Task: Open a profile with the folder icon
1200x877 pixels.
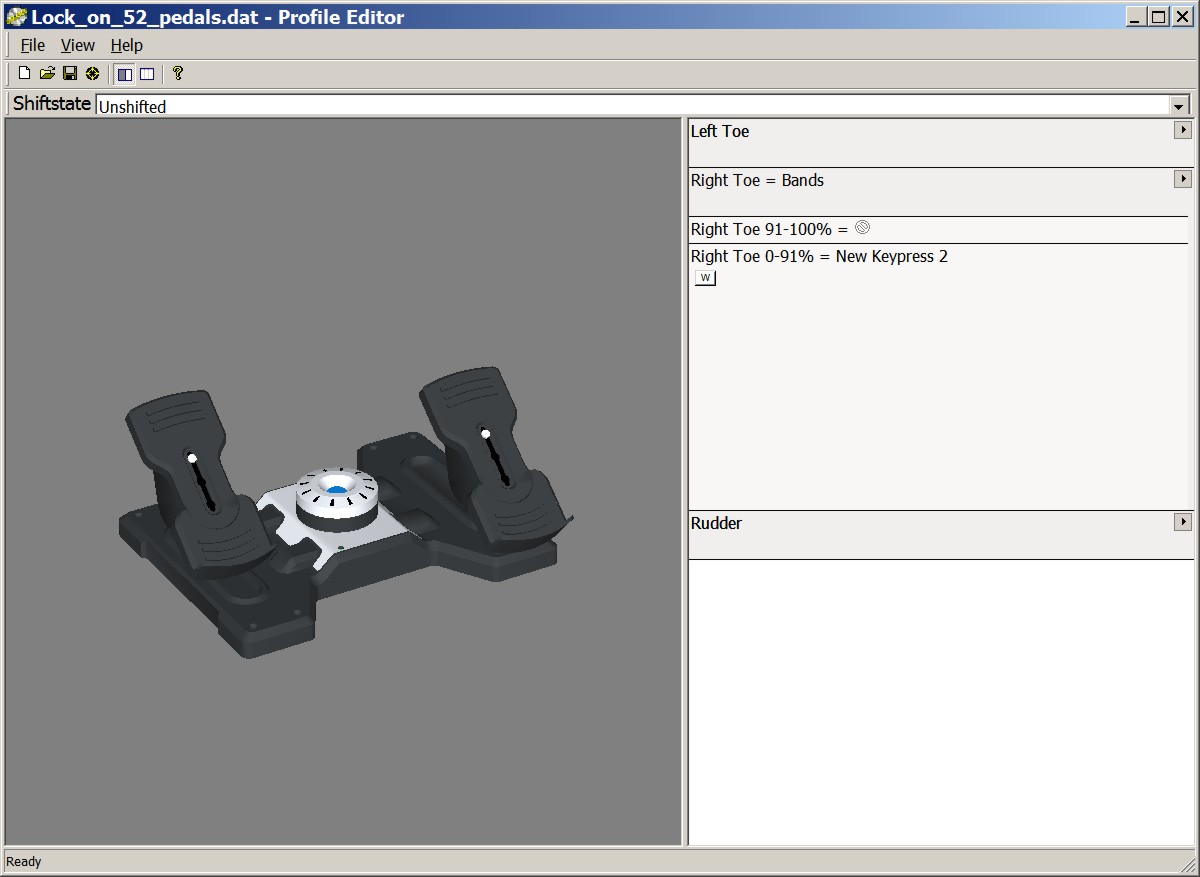Action: point(47,73)
